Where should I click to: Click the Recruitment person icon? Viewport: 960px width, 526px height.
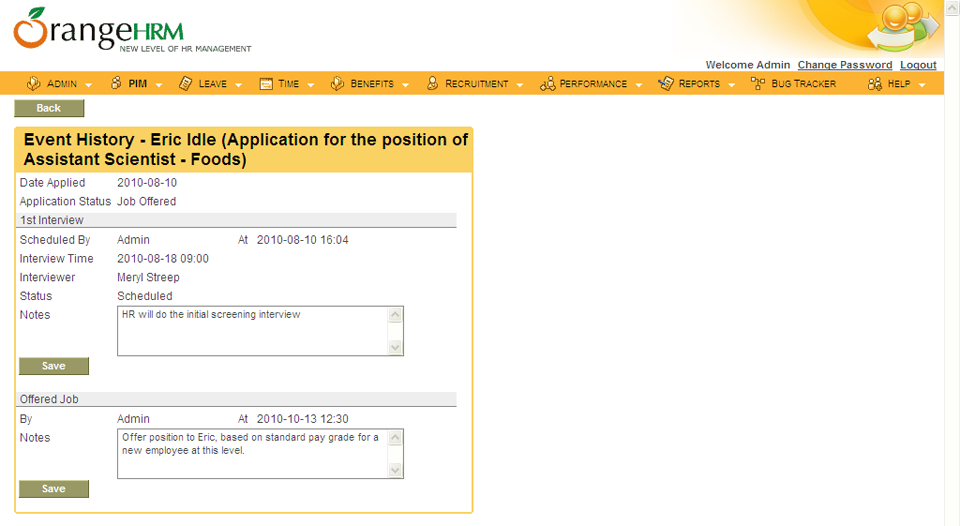[x=432, y=83]
